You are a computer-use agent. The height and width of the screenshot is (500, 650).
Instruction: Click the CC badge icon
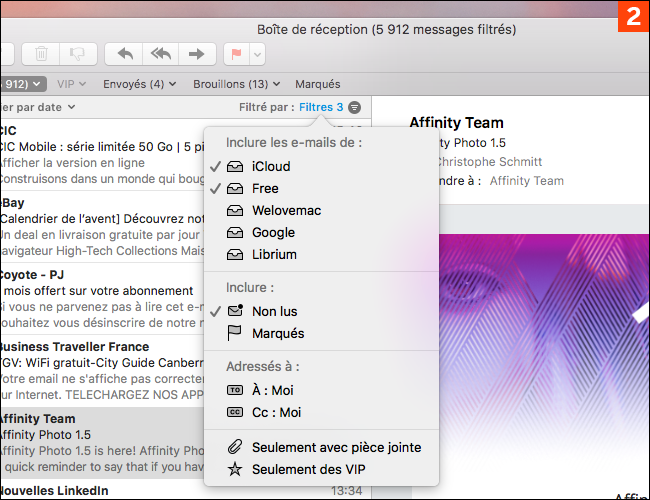coord(235,412)
